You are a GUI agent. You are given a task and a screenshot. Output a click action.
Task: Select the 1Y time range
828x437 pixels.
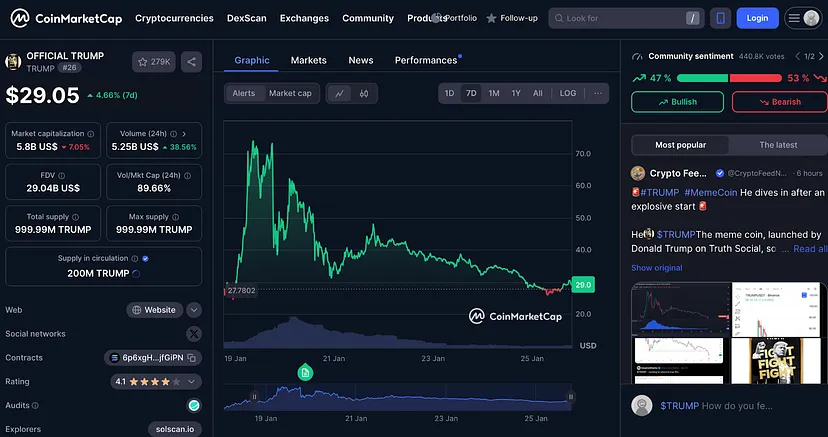[516, 93]
